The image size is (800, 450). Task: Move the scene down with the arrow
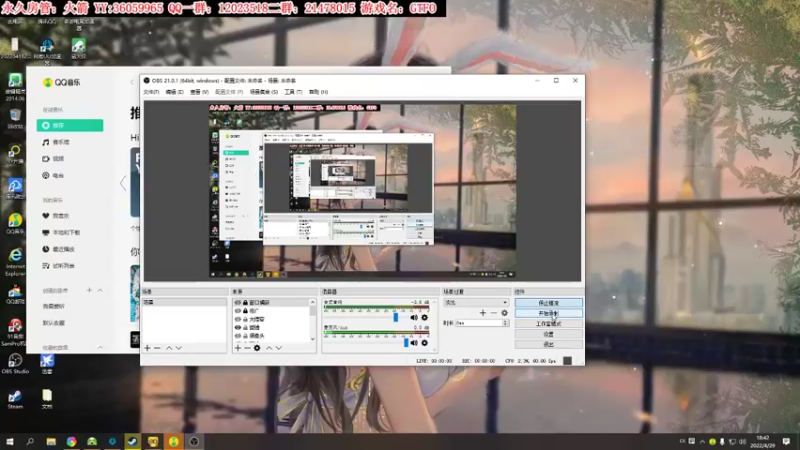coord(179,348)
